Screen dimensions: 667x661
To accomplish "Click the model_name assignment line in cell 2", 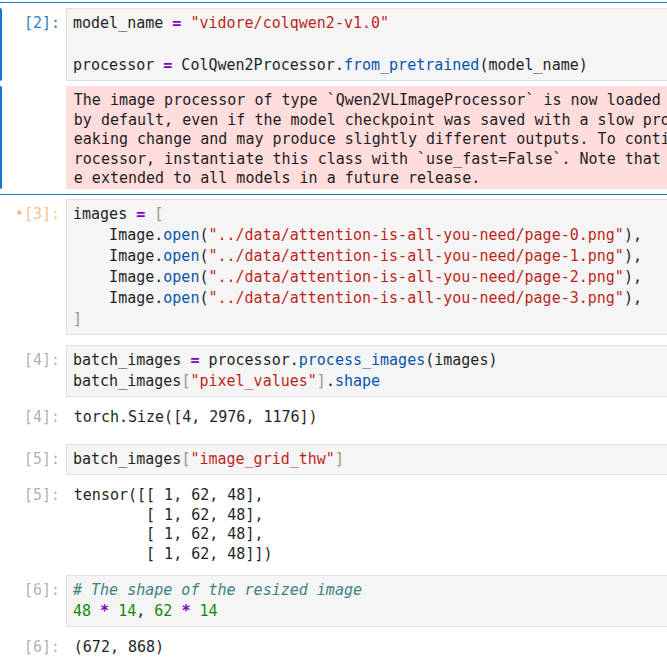I will (x=231, y=22).
